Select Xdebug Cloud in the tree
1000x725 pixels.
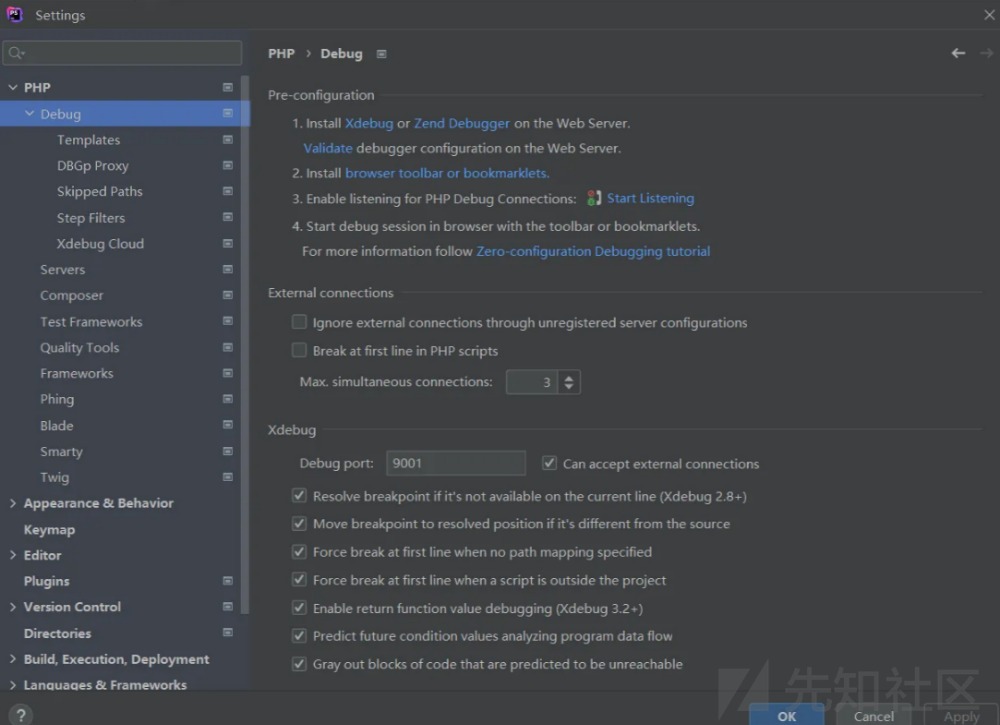click(100, 244)
